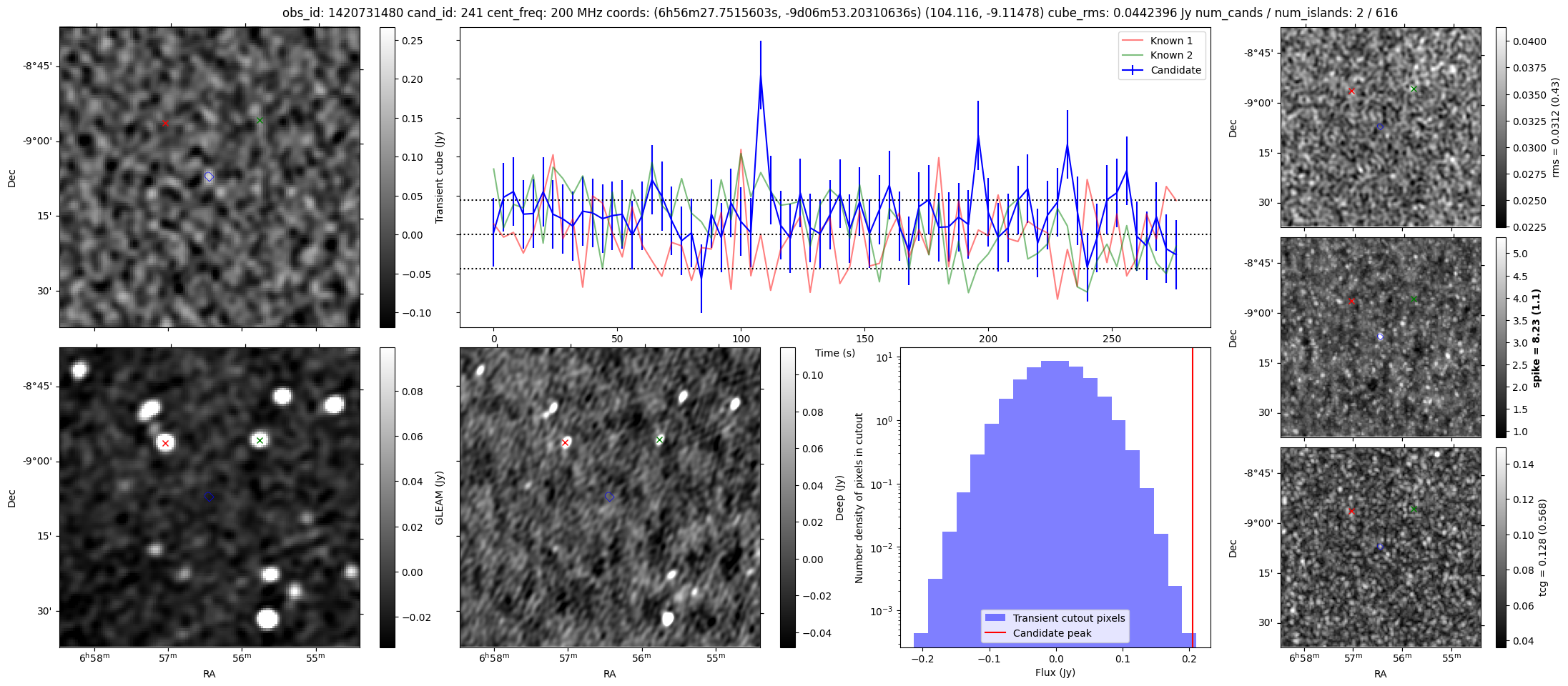Select blue diamond candidate marker in transient cube image
Image resolution: width=1568 pixels, height=686 pixels.
pos(209,177)
